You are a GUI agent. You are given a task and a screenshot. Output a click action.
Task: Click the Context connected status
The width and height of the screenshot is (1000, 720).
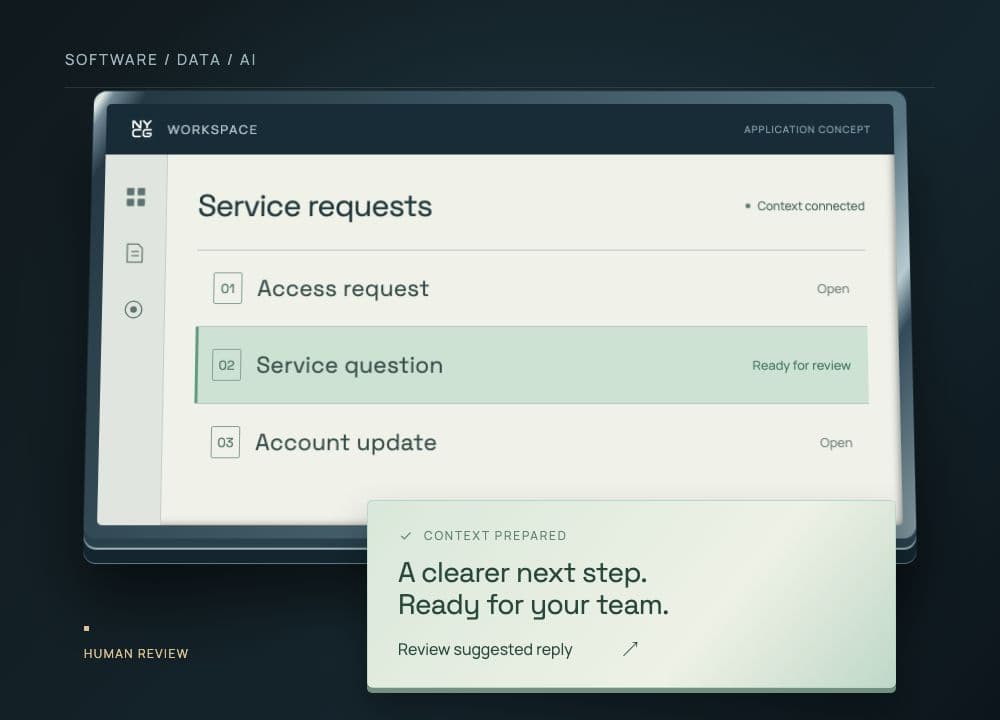click(x=805, y=206)
